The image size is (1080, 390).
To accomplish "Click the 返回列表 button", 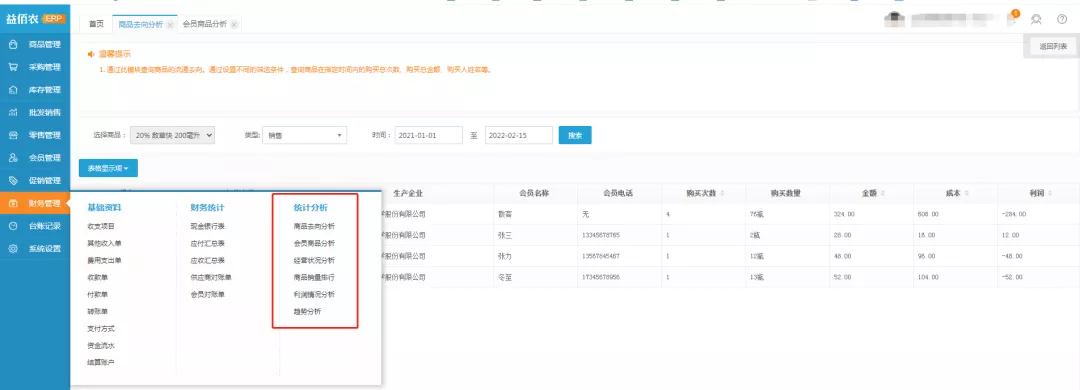I will coord(1053,46).
